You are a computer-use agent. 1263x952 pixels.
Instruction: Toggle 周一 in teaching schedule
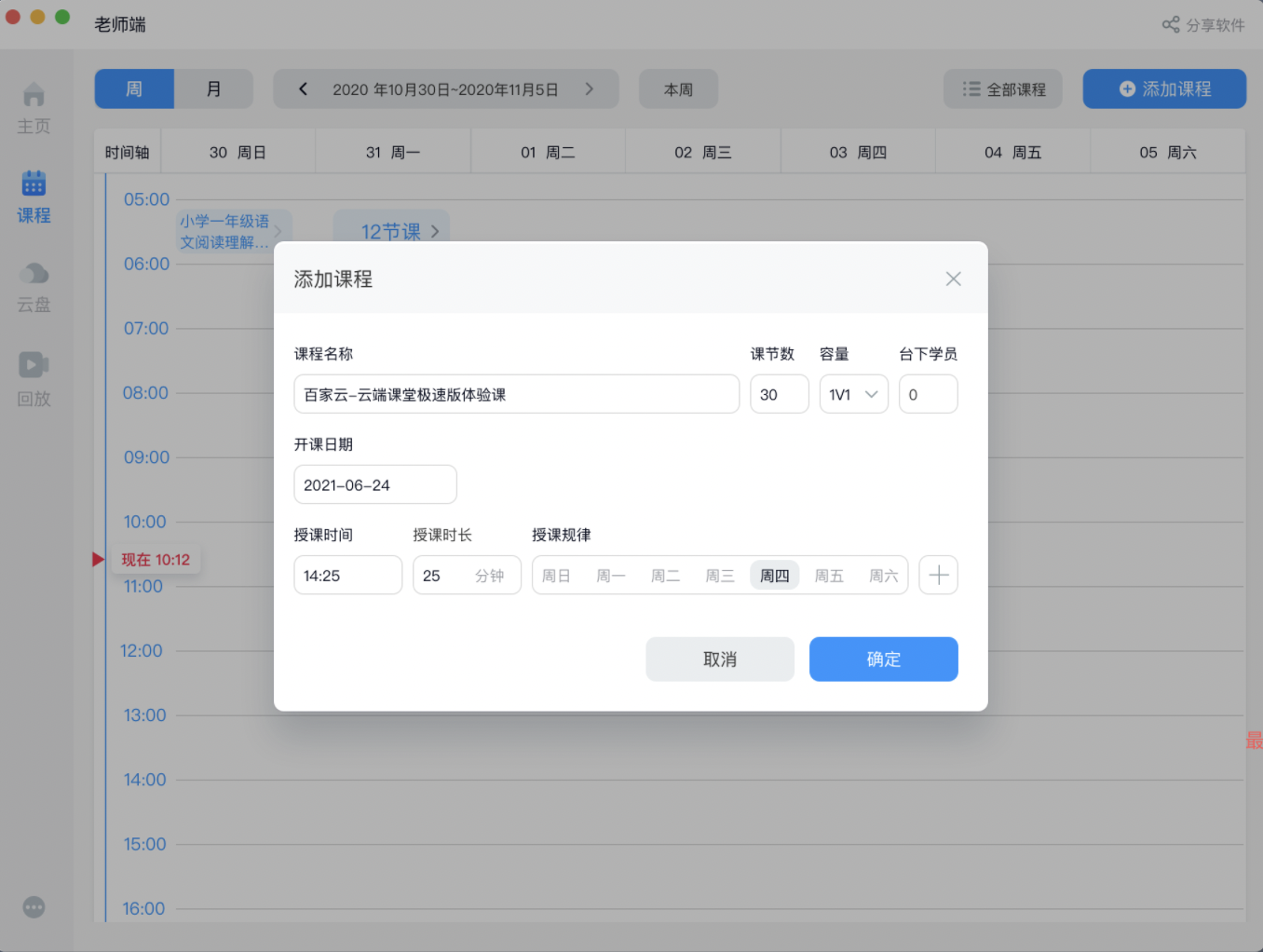coord(611,576)
